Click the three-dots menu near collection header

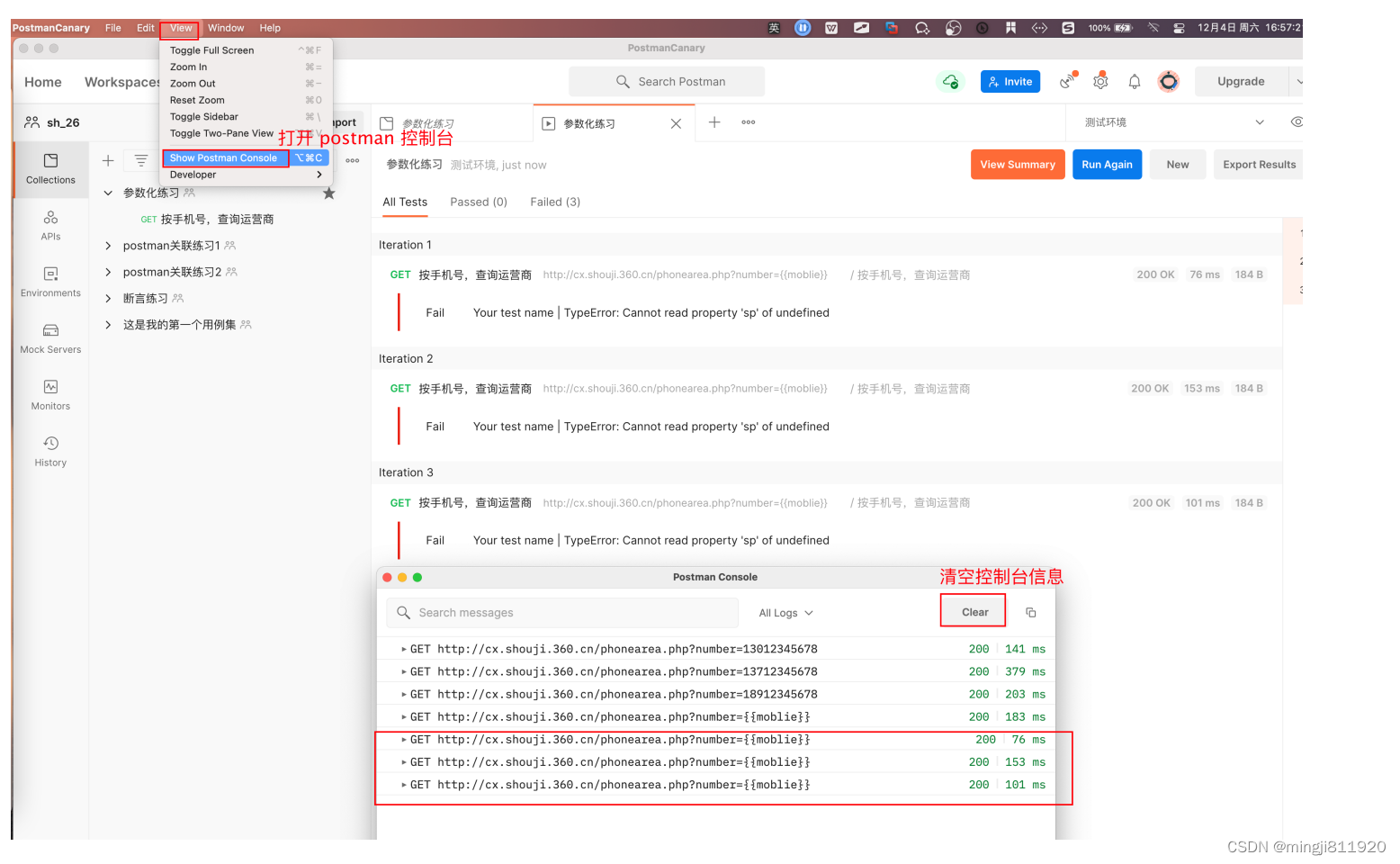click(353, 161)
